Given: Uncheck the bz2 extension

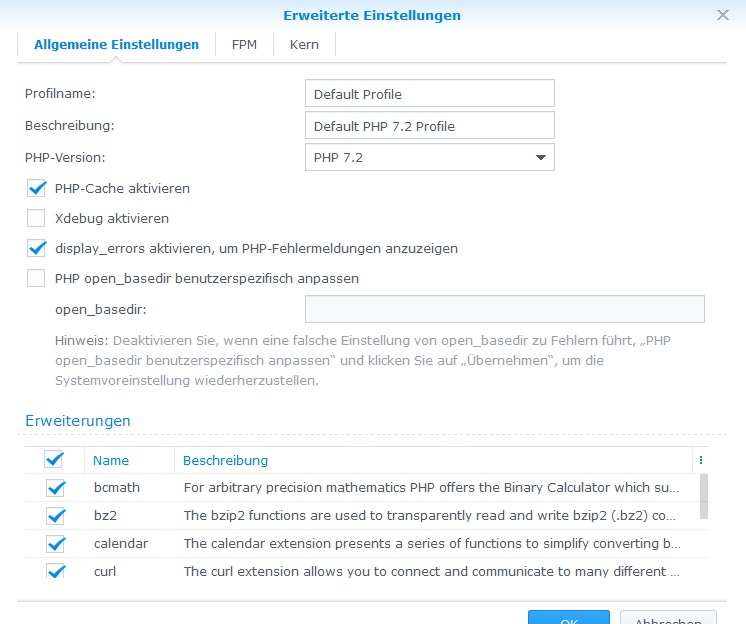Looking at the screenshot, I should 55,516.
